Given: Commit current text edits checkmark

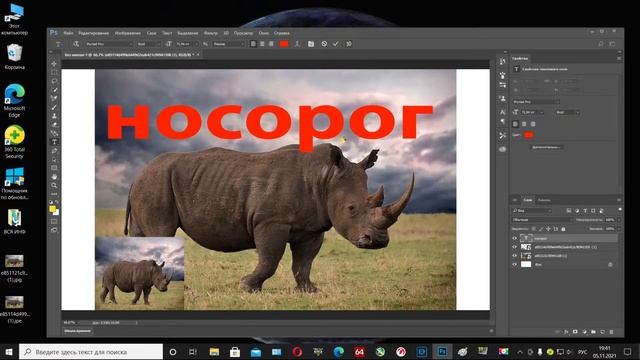Looking at the screenshot, I should point(336,44).
